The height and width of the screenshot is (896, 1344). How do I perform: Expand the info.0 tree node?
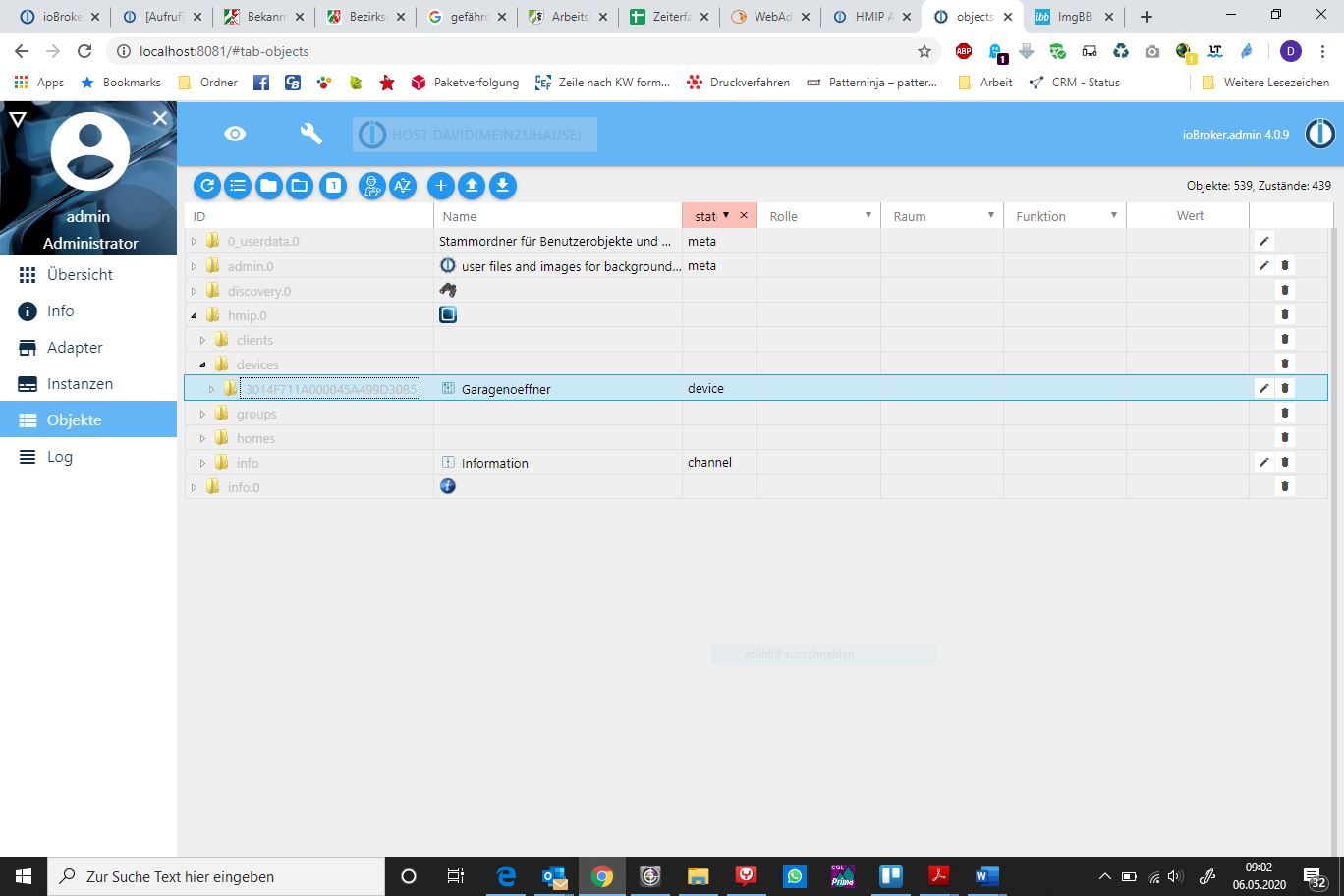pyautogui.click(x=194, y=487)
